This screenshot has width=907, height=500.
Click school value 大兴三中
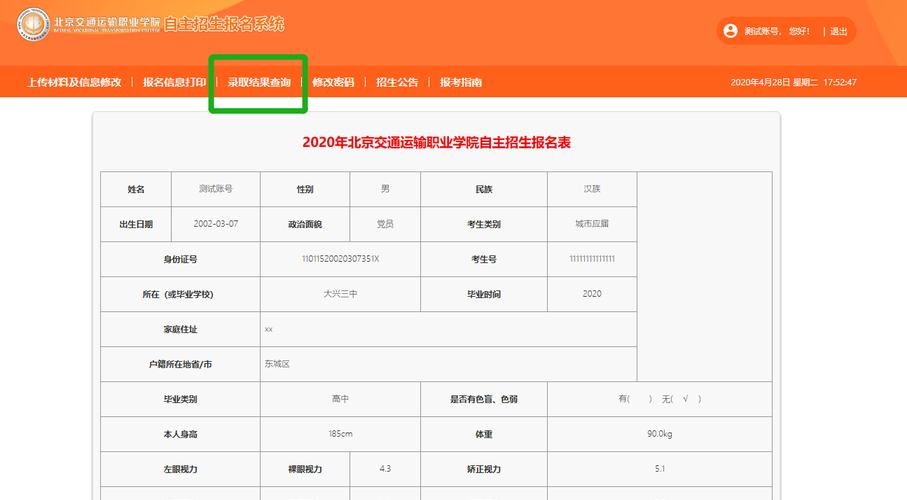341,293
